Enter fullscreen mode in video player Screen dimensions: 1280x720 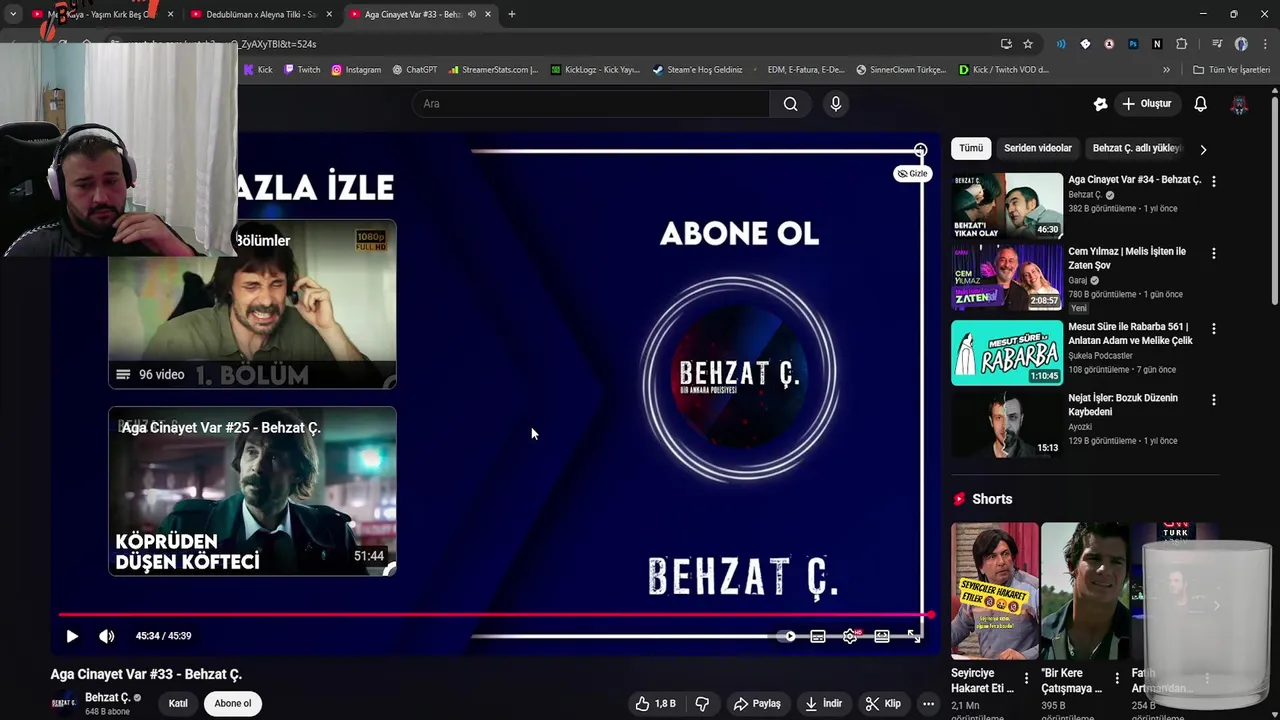[x=914, y=636]
